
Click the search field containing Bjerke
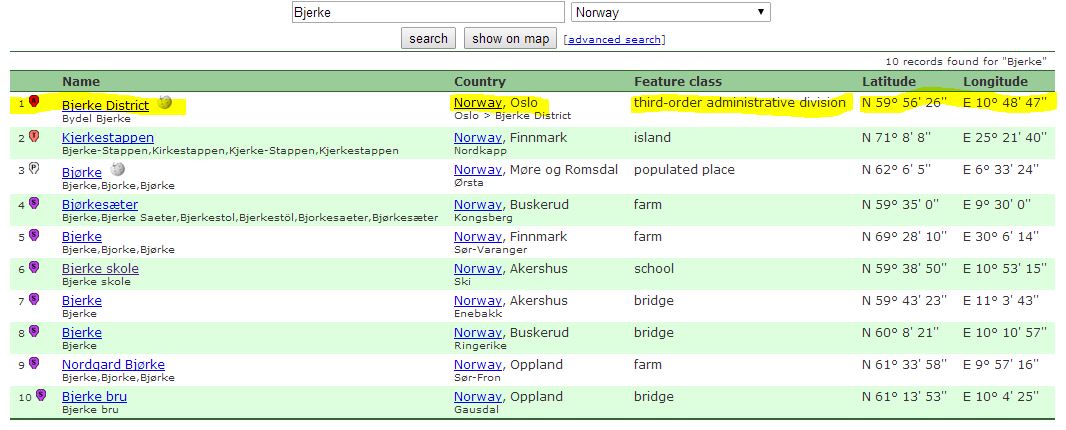(x=427, y=13)
